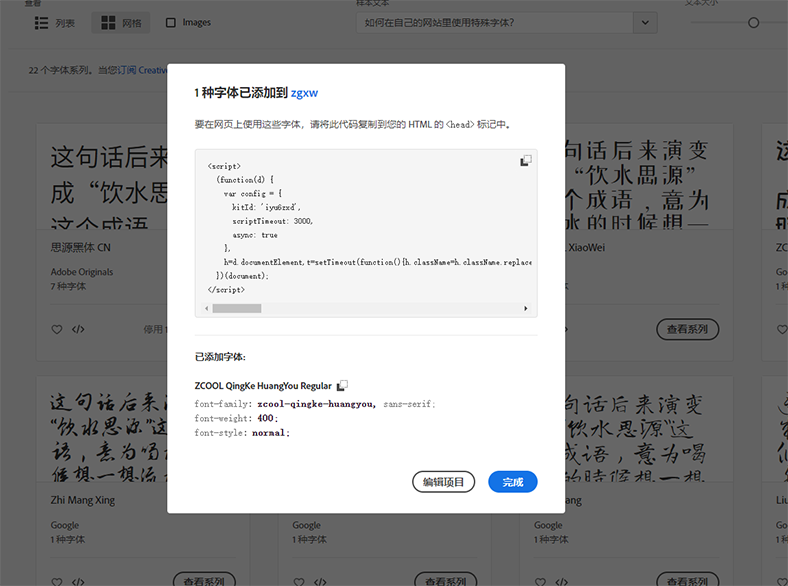Open the web embed code icon for 思源黑体 CN
This screenshot has width=788, height=586.
(x=78, y=329)
